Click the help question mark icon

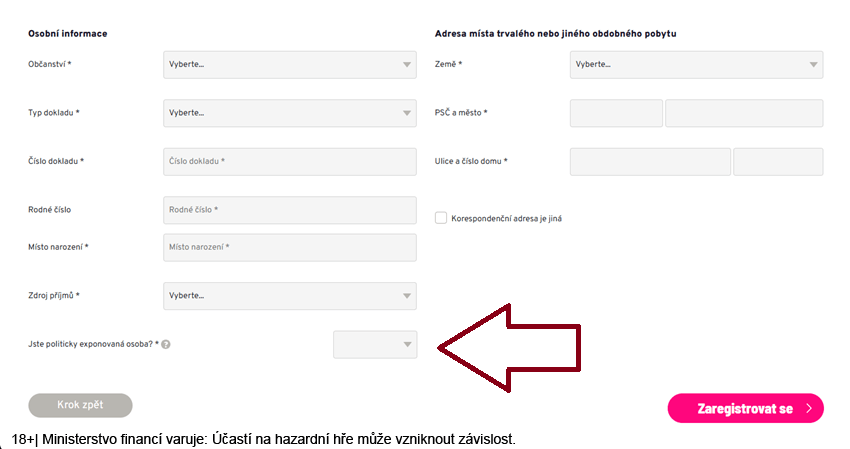(x=166, y=344)
